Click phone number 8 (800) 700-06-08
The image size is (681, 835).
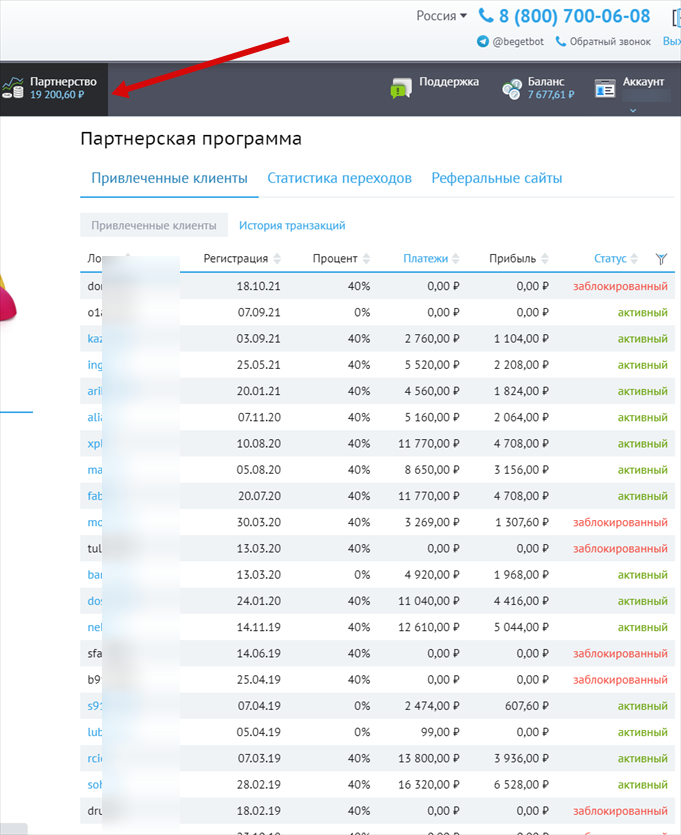(x=575, y=16)
